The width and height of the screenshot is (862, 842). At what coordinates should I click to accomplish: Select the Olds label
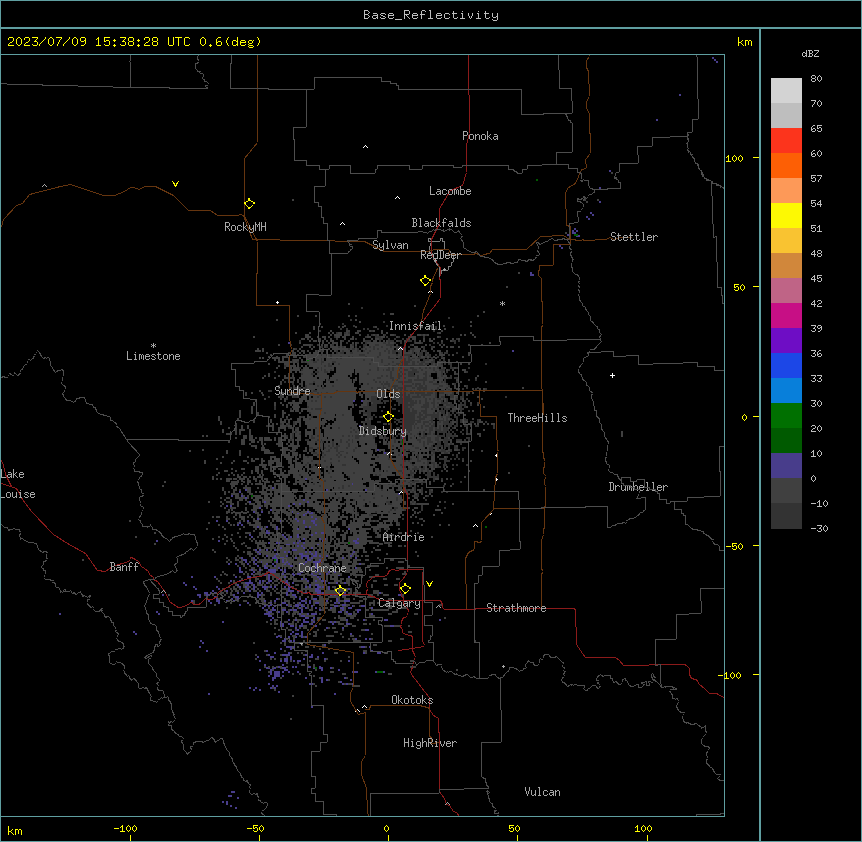click(x=388, y=394)
